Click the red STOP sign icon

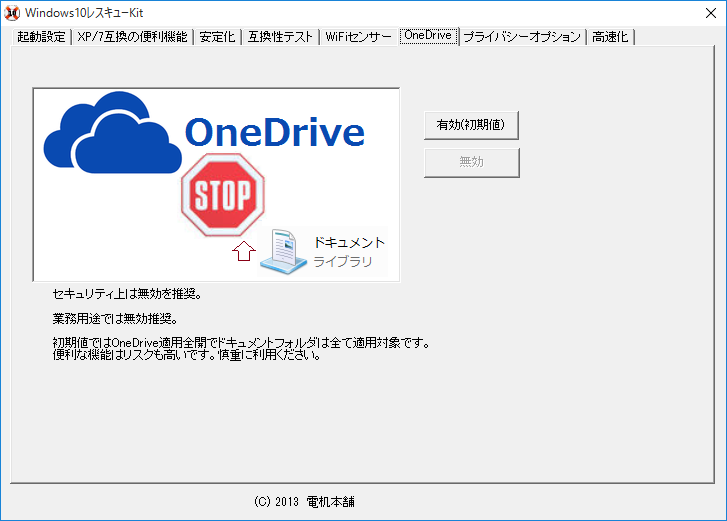(x=222, y=195)
